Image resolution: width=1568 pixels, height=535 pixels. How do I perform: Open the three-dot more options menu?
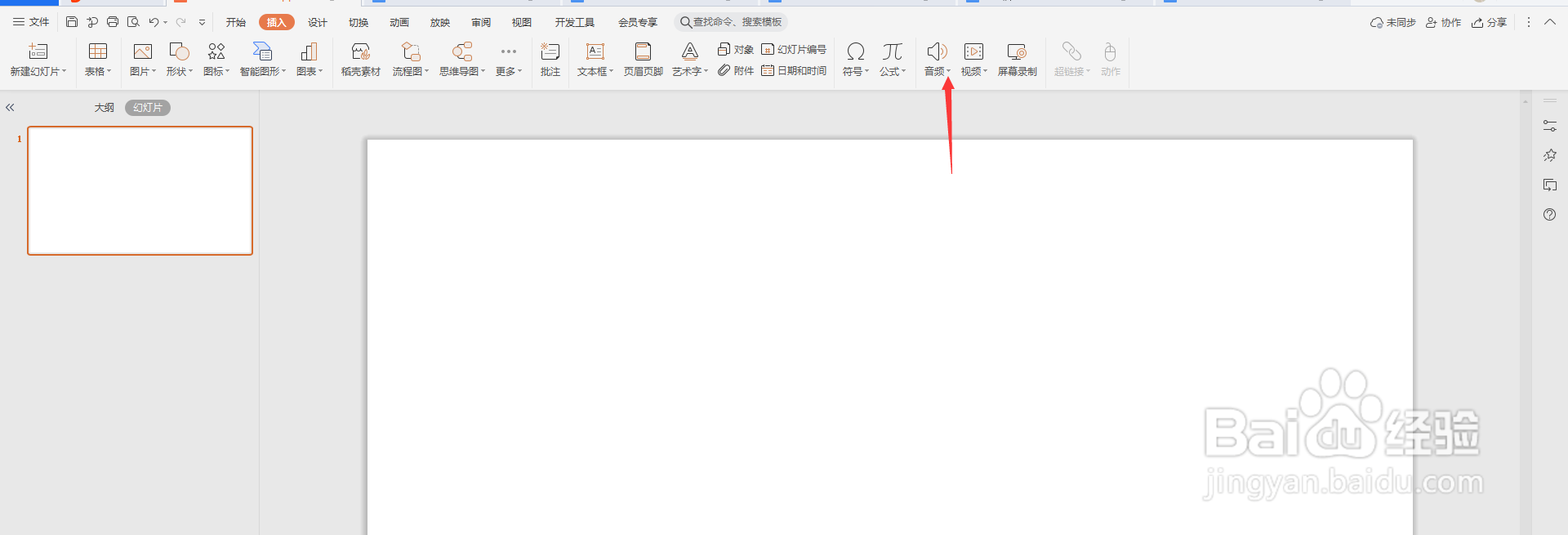(1529, 22)
